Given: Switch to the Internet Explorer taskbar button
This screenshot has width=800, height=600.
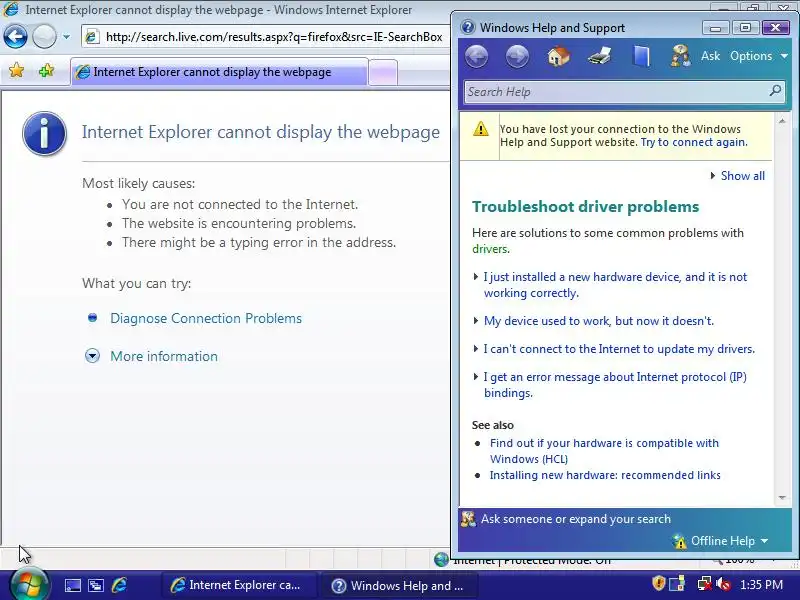Looking at the screenshot, I should click(x=239, y=585).
